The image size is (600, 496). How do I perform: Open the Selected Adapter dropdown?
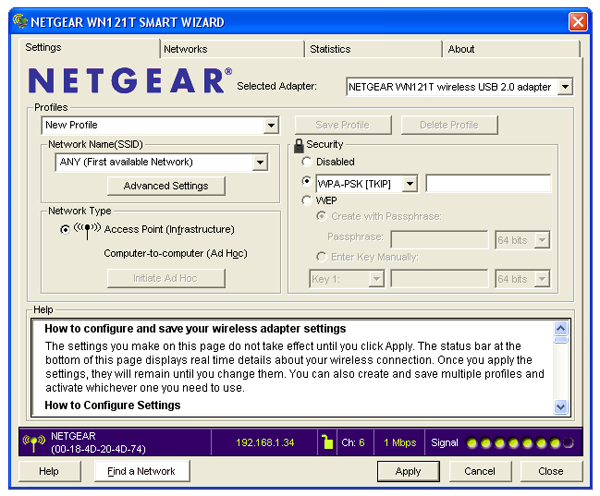tap(565, 87)
